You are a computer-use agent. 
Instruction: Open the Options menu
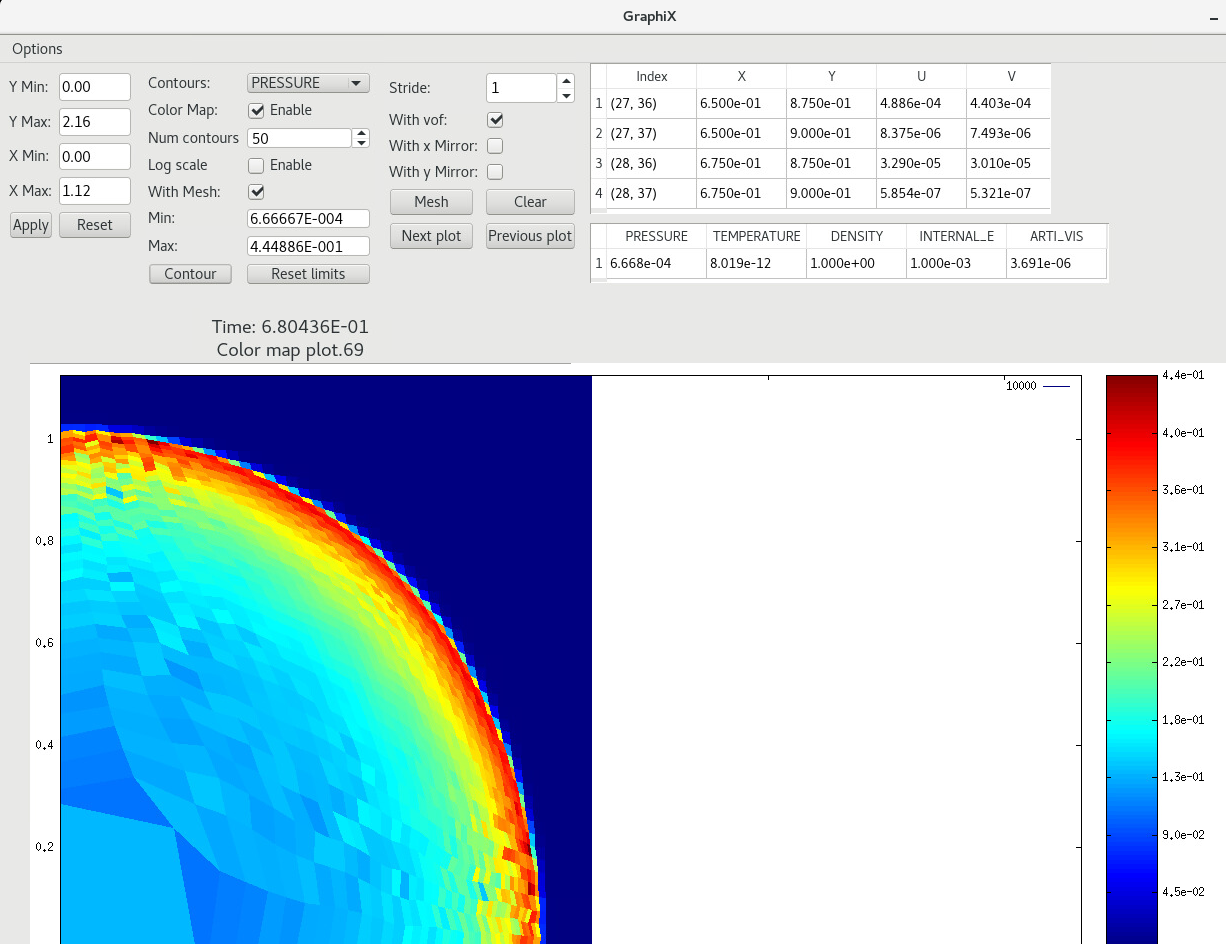[37, 48]
